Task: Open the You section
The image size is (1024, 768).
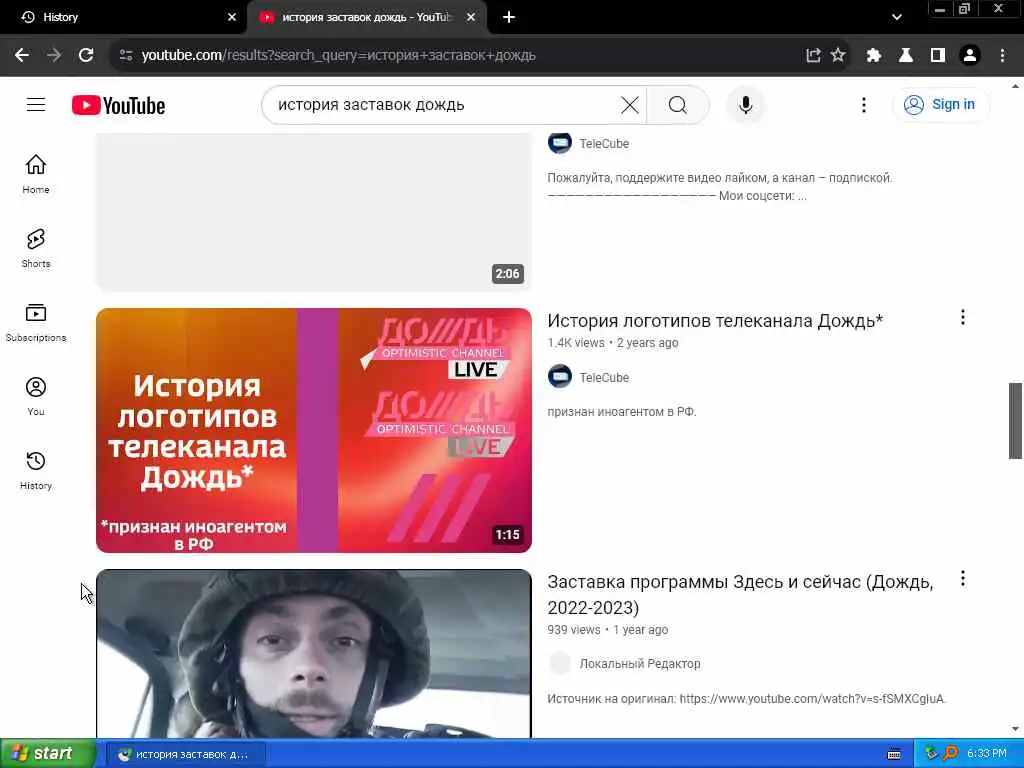Action: coord(36,396)
